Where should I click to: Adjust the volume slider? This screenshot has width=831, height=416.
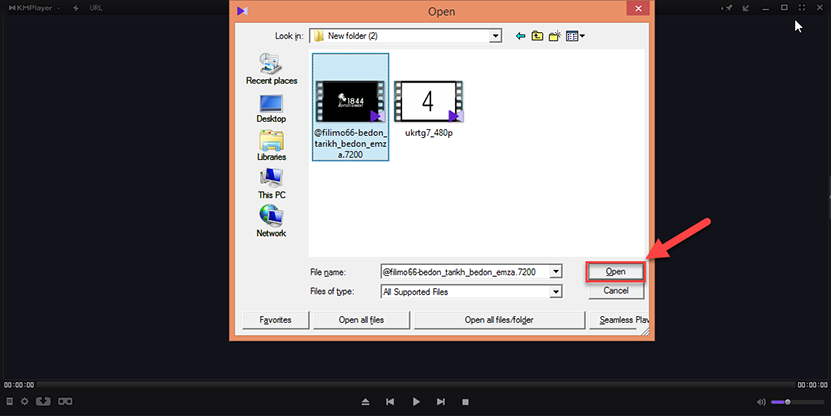point(797,402)
